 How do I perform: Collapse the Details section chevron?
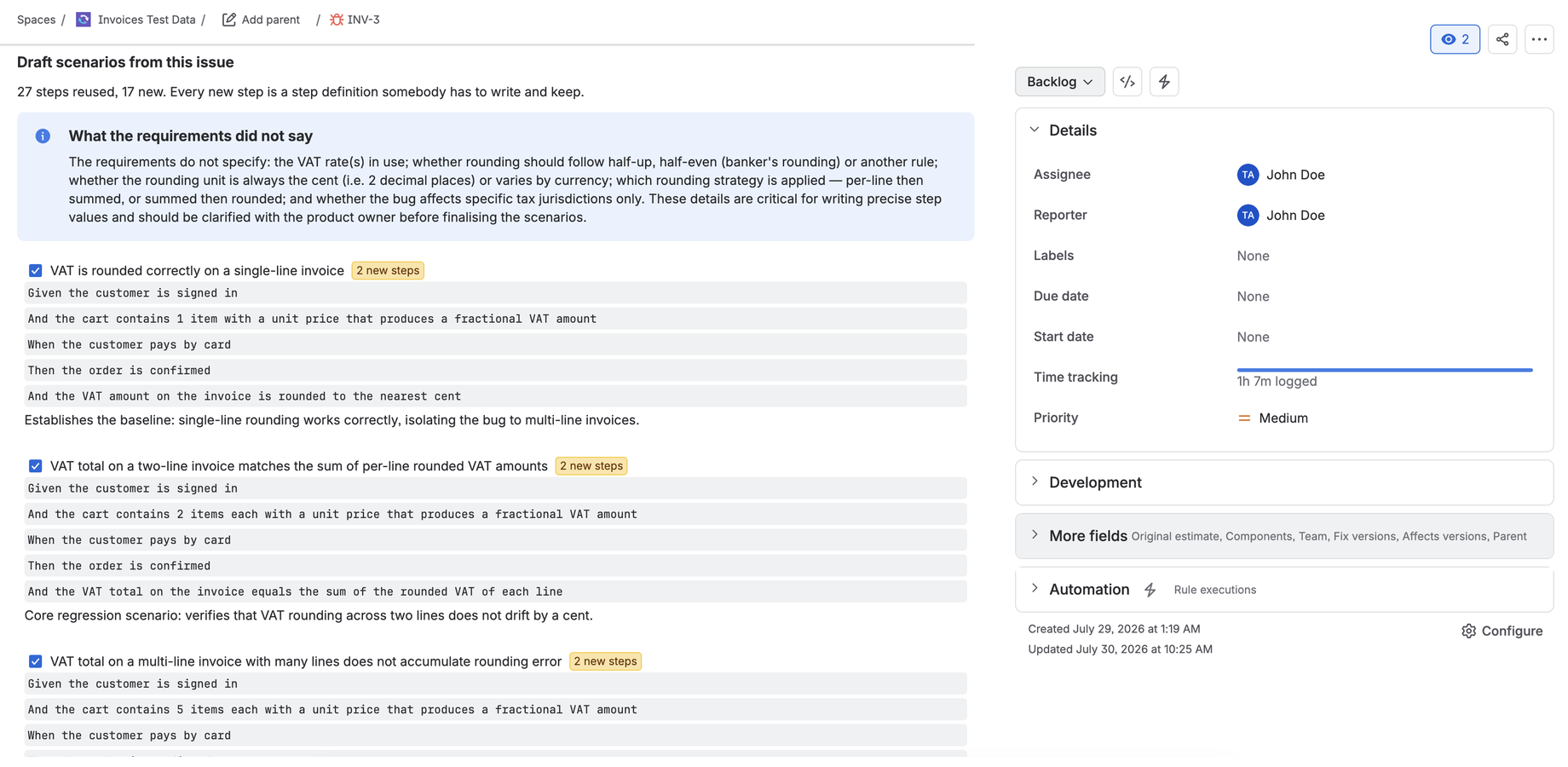tap(1035, 130)
